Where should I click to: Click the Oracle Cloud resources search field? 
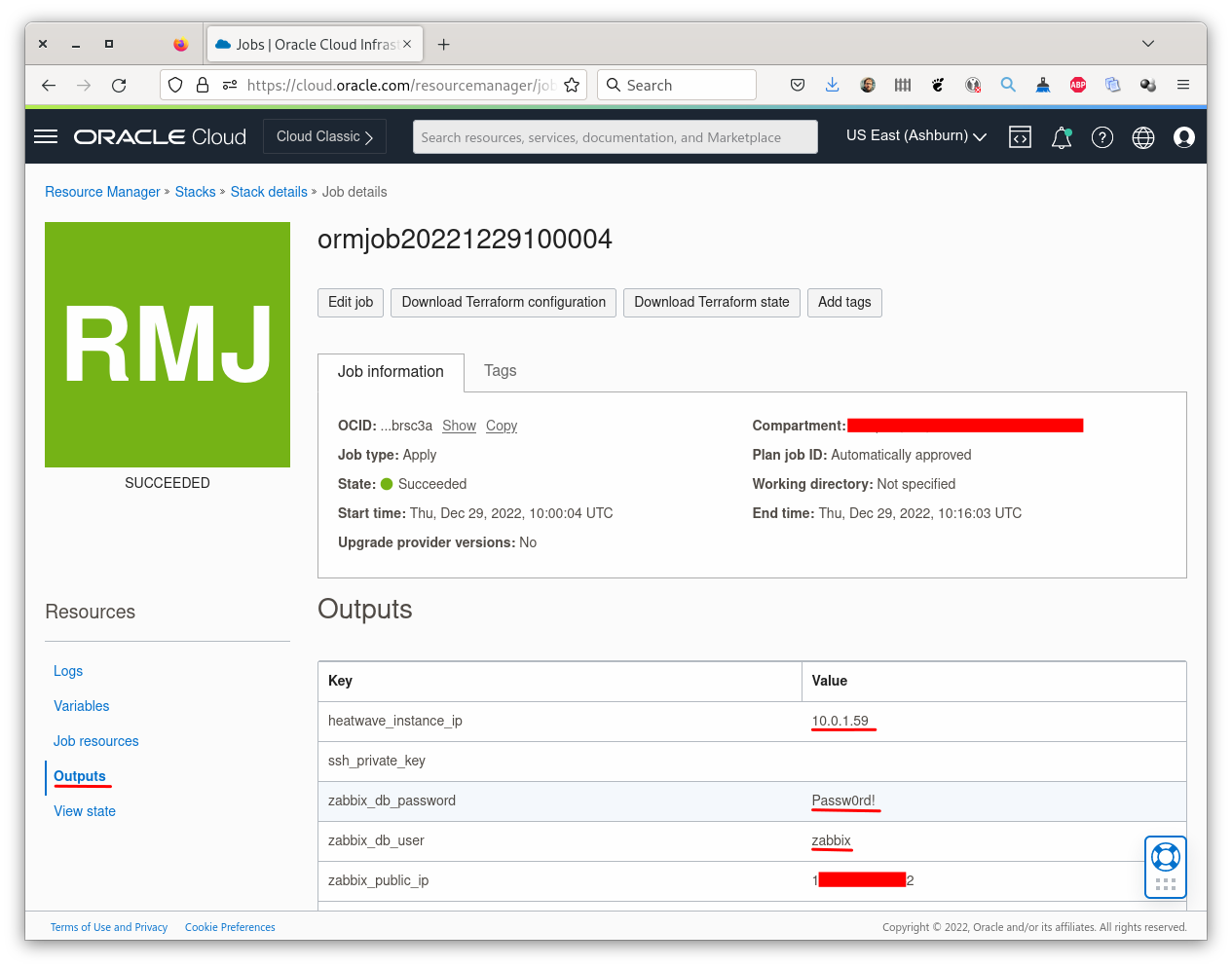[616, 137]
